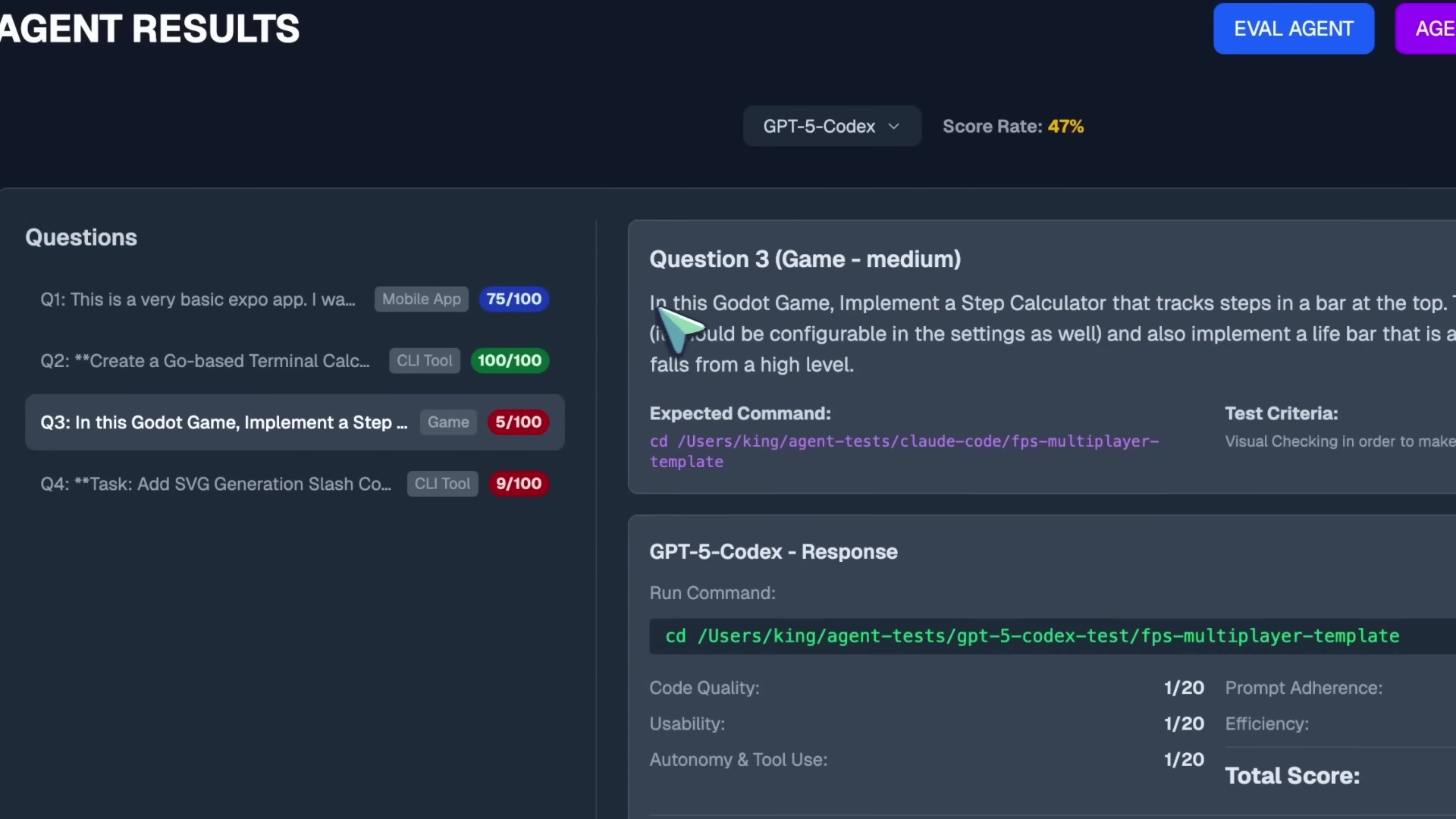
Task: Click the CLI Tool tag on Q4
Action: 443,484
